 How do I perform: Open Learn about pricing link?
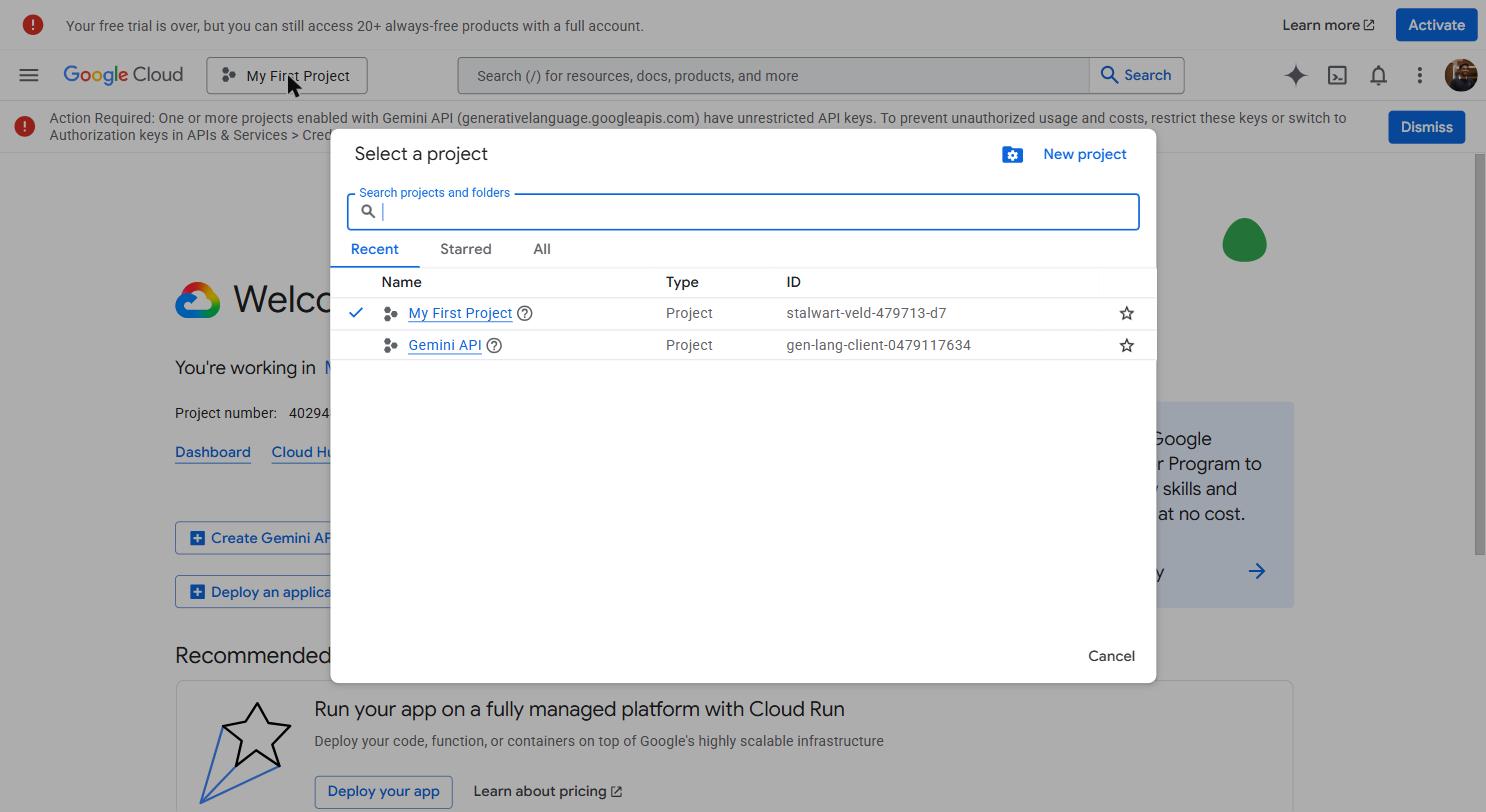point(548,791)
